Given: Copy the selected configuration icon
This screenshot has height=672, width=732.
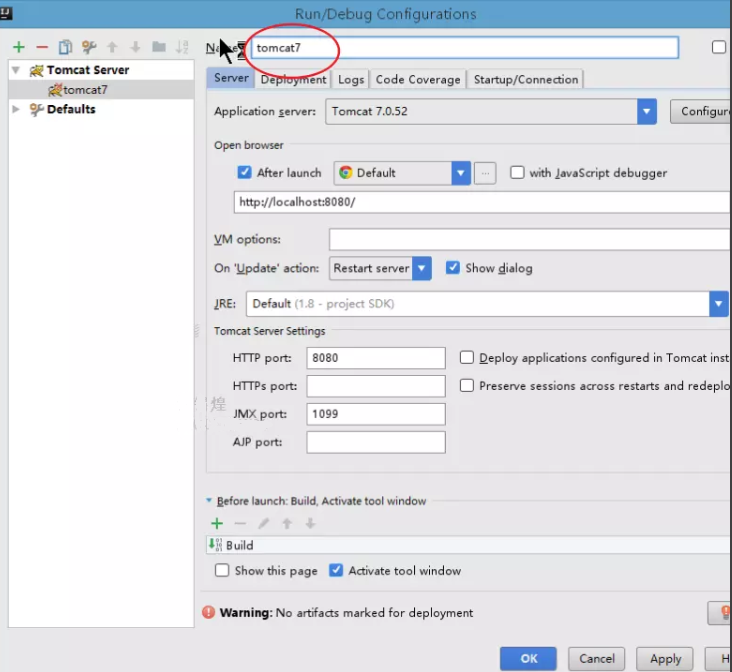Looking at the screenshot, I should tap(65, 47).
